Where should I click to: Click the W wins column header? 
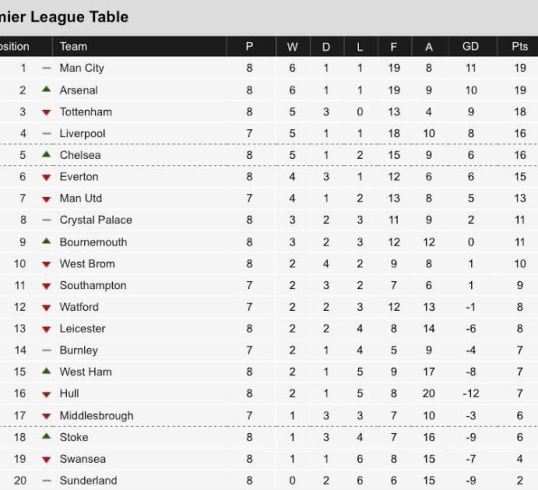click(x=292, y=47)
